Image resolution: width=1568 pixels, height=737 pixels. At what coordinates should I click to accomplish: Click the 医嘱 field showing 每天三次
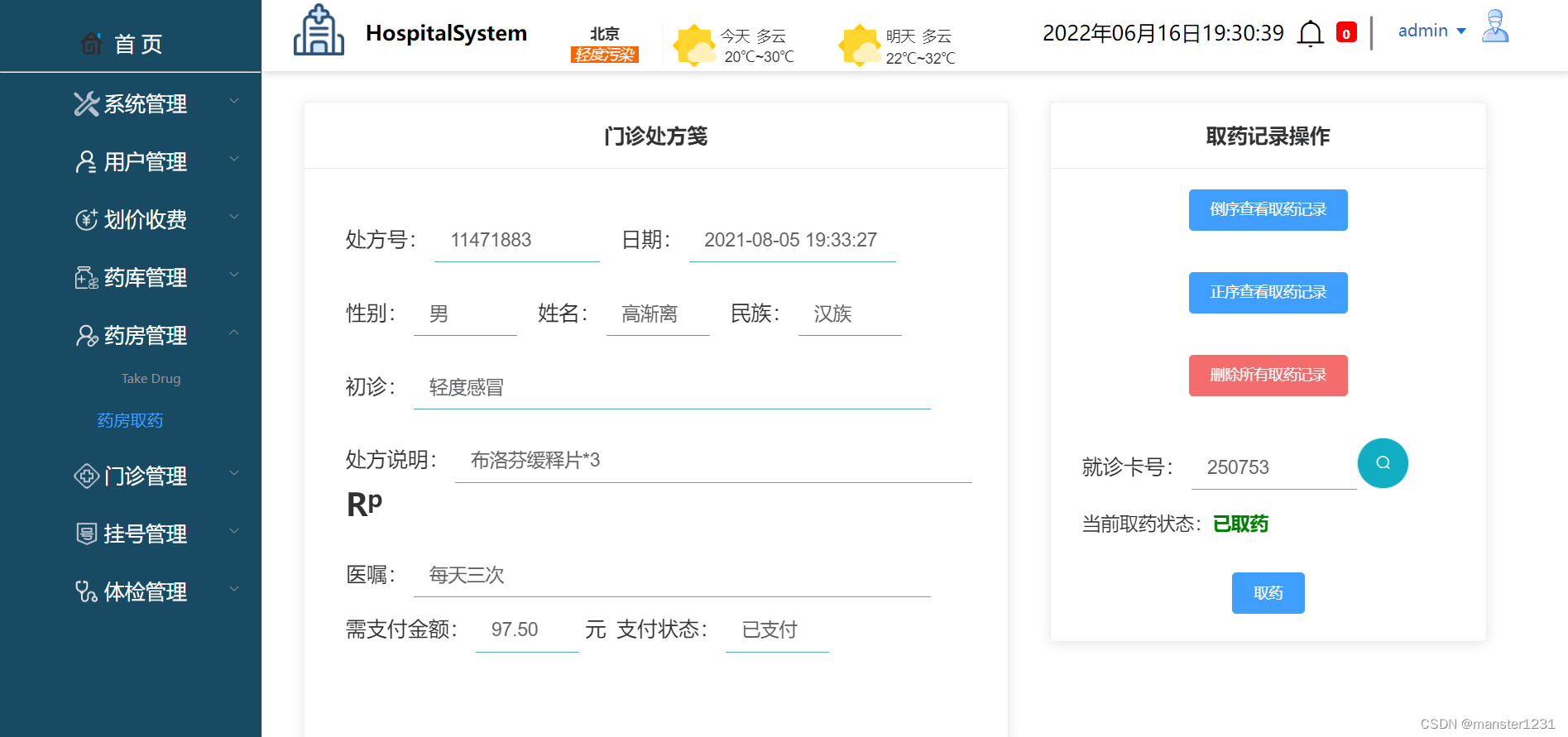click(672, 575)
